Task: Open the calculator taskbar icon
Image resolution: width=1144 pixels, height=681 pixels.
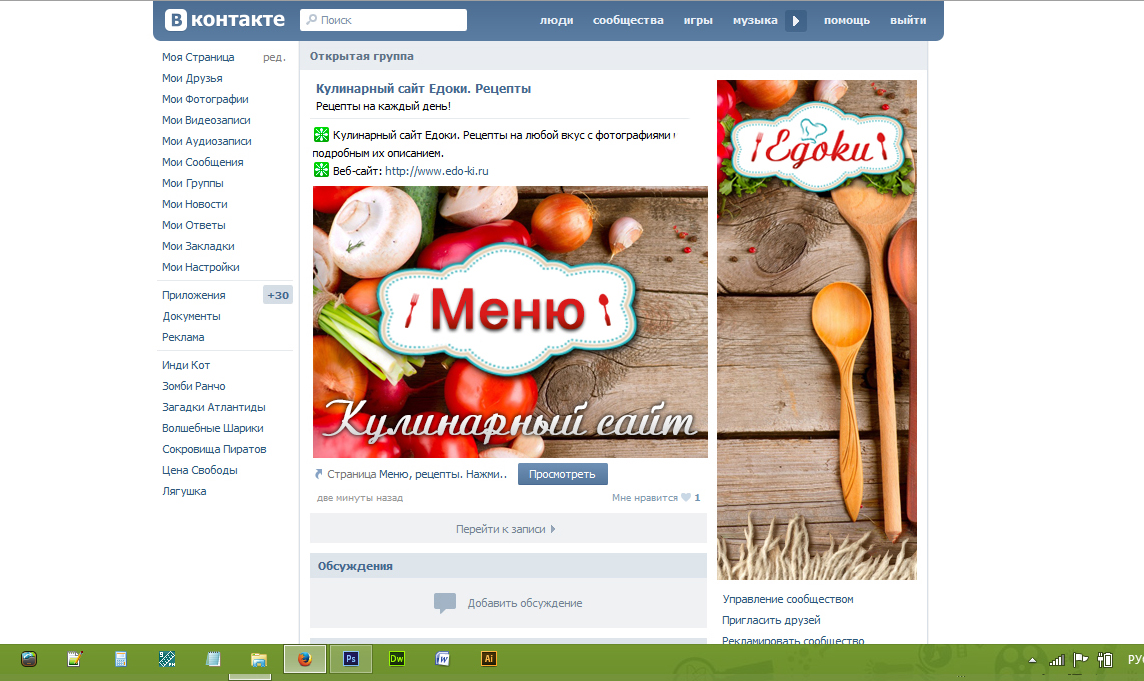Action: [x=120, y=659]
